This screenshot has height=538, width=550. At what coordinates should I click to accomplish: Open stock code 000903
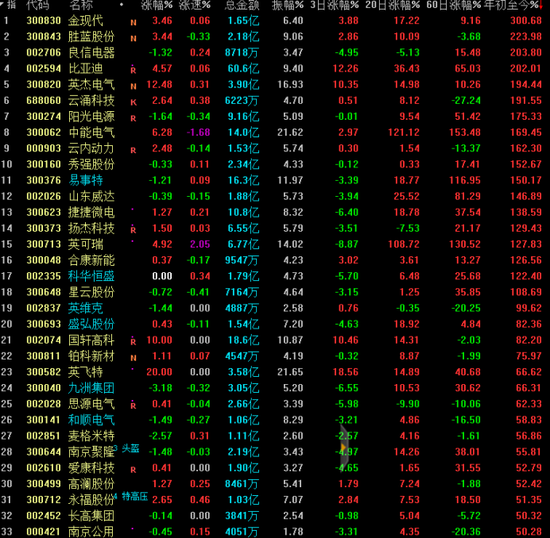tap(43, 148)
